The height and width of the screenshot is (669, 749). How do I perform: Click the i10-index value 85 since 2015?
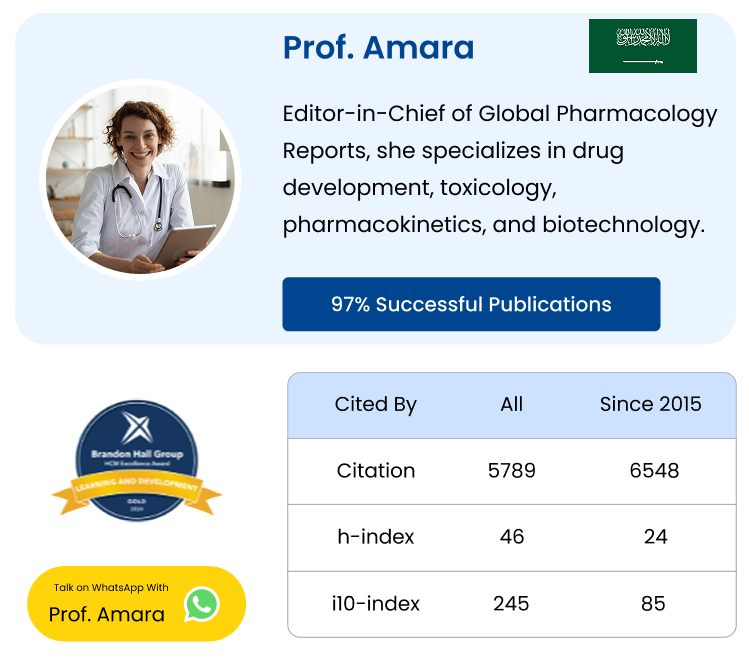pyautogui.click(x=654, y=603)
